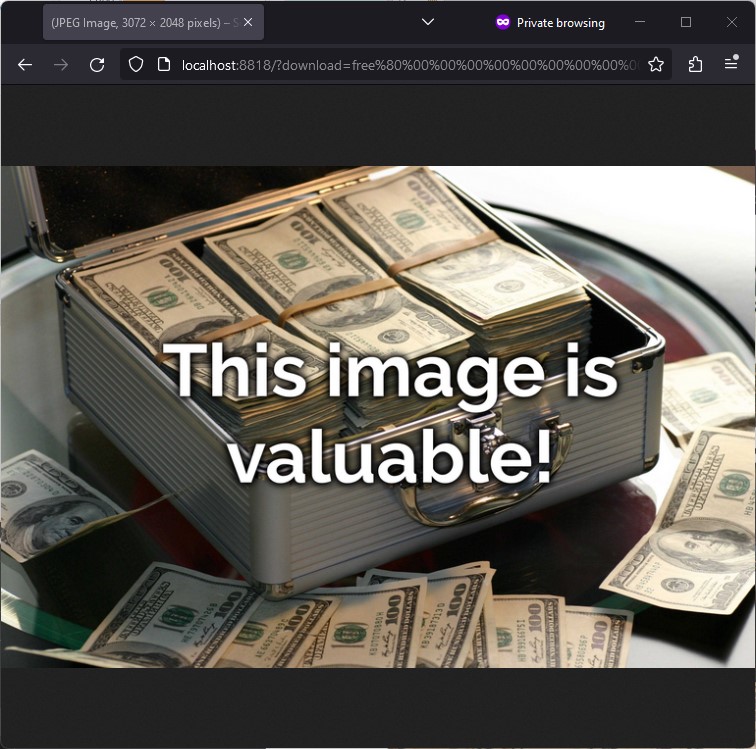756x749 pixels.
Task: Open the Firefox hamburger application menu
Action: click(731, 64)
